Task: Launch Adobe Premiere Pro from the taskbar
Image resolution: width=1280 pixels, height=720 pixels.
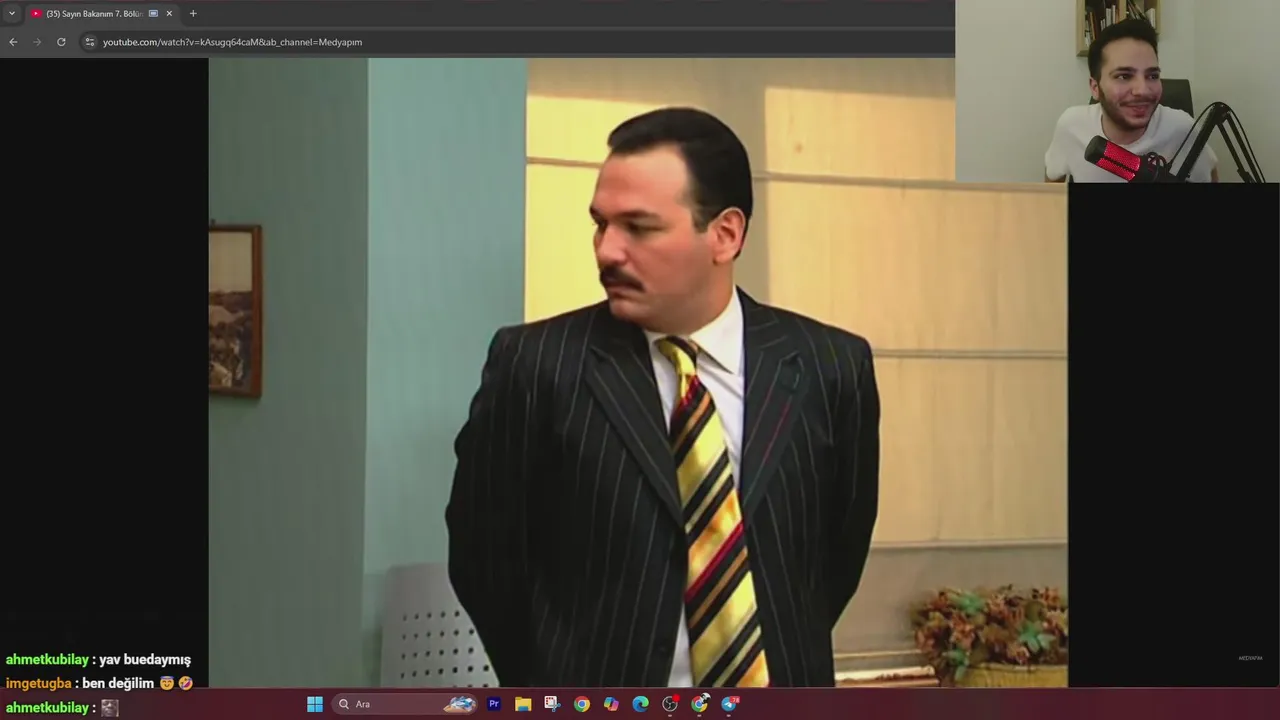Action: coord(493,704)
